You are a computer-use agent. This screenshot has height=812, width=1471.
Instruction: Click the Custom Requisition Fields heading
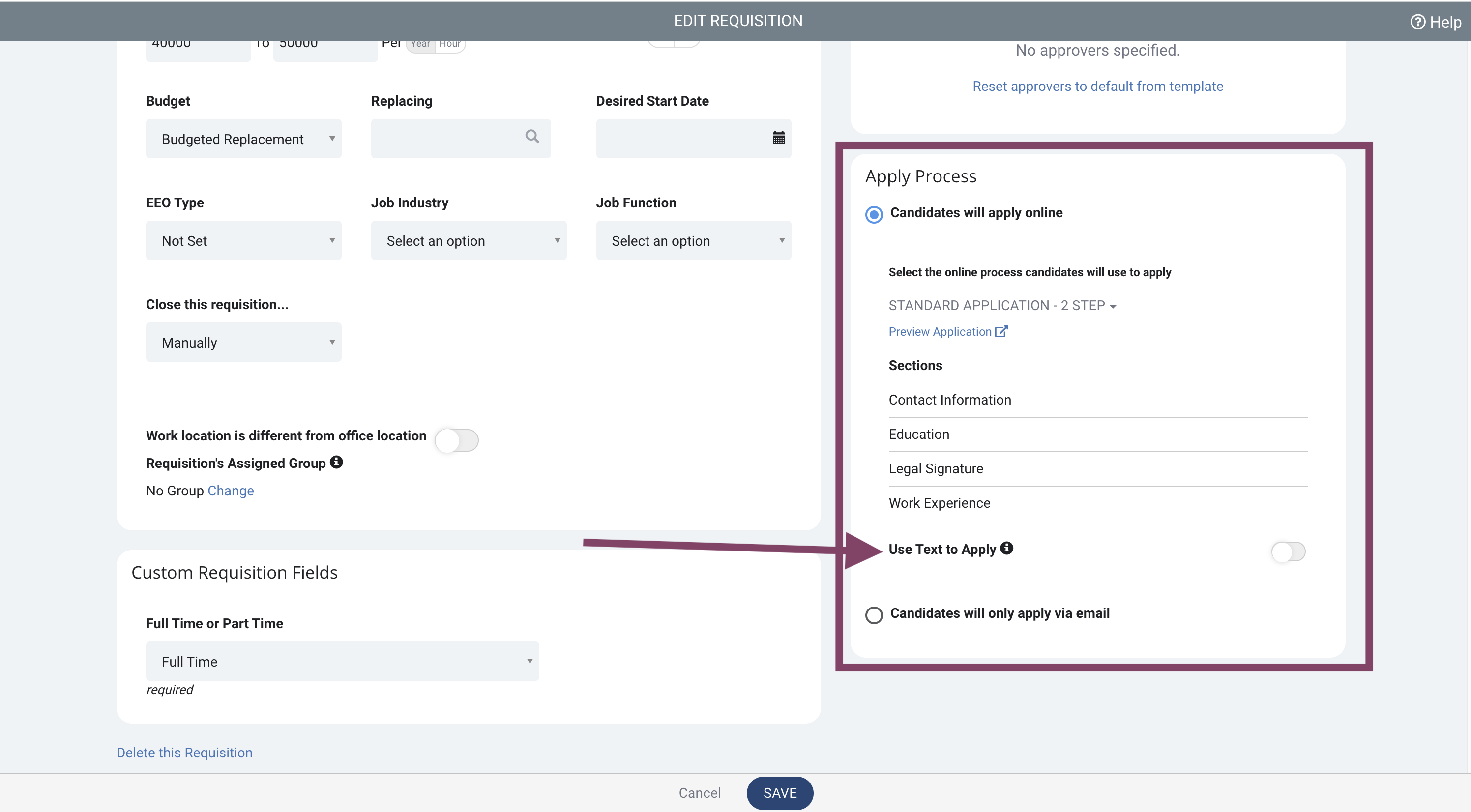pyautogui.click(x=235, y=572)
